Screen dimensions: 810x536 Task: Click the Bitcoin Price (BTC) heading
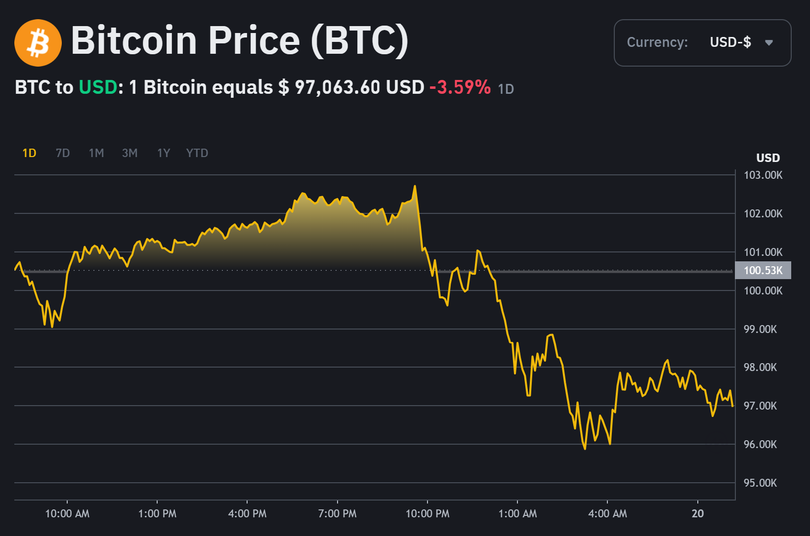(x=240, y=43)
